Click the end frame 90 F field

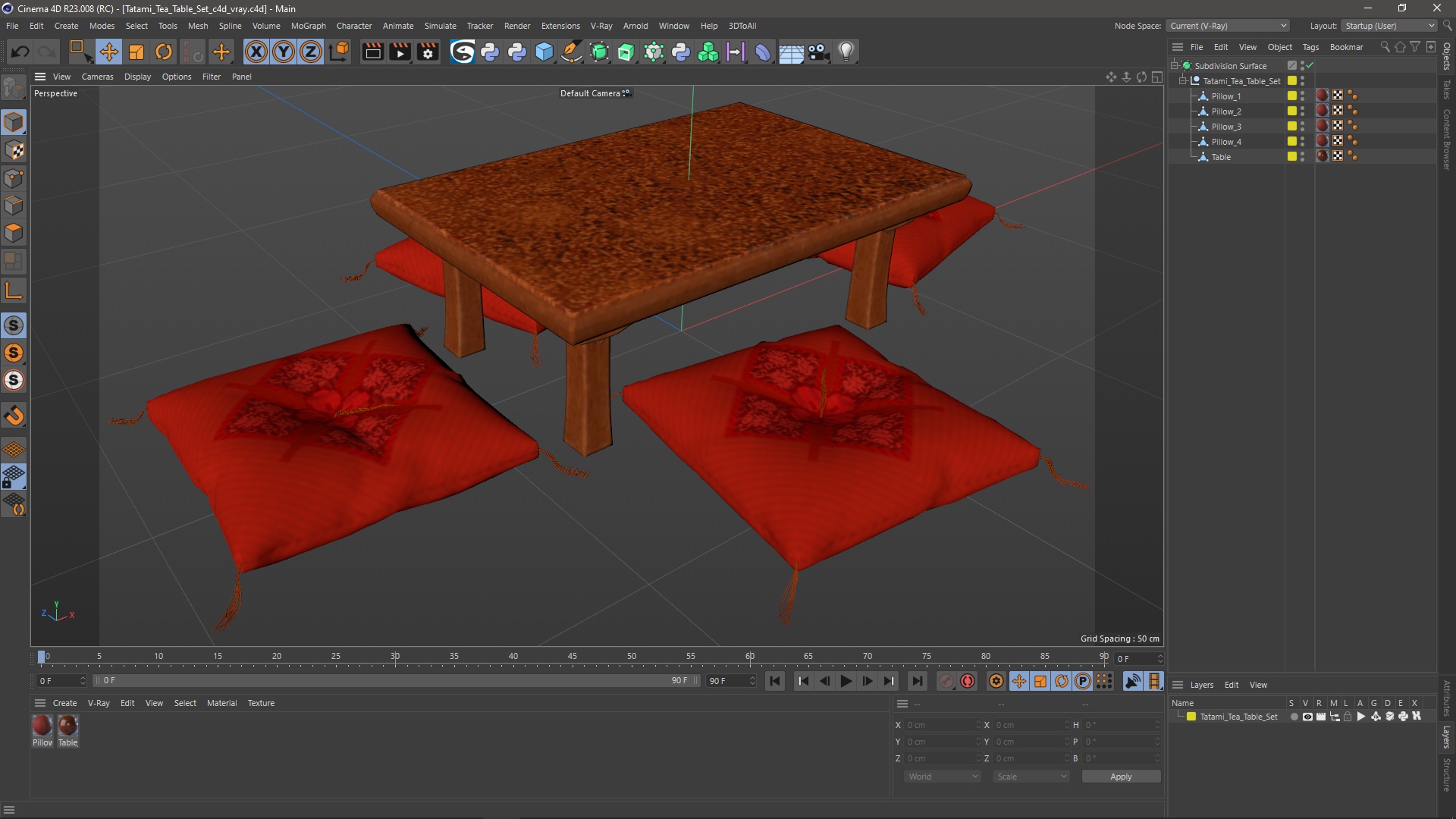pos(731,681)
